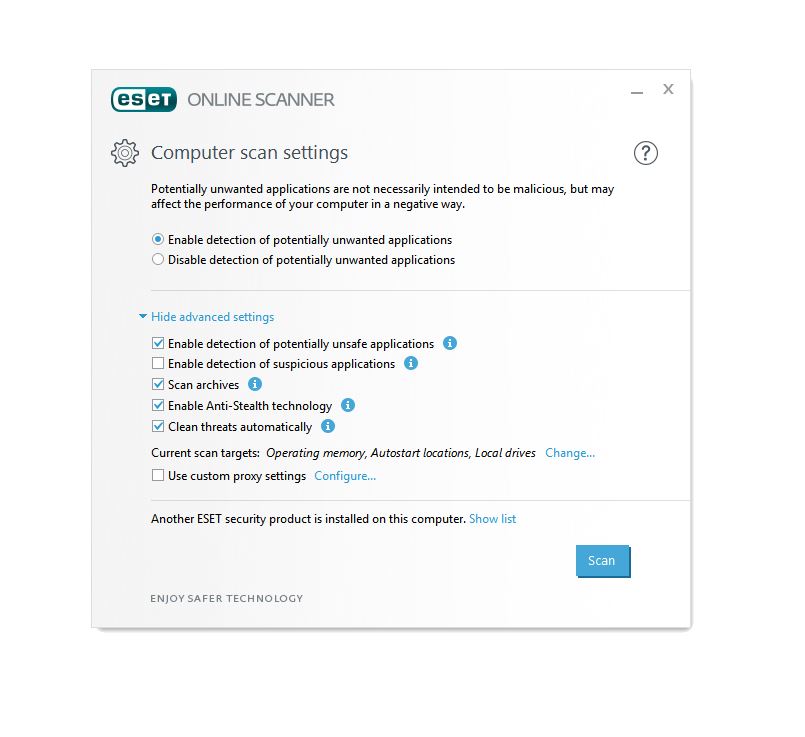Viewport: 805px width, 737px height.
Task: Open Configure... proxy settings link
Action: tap(345, 476)
